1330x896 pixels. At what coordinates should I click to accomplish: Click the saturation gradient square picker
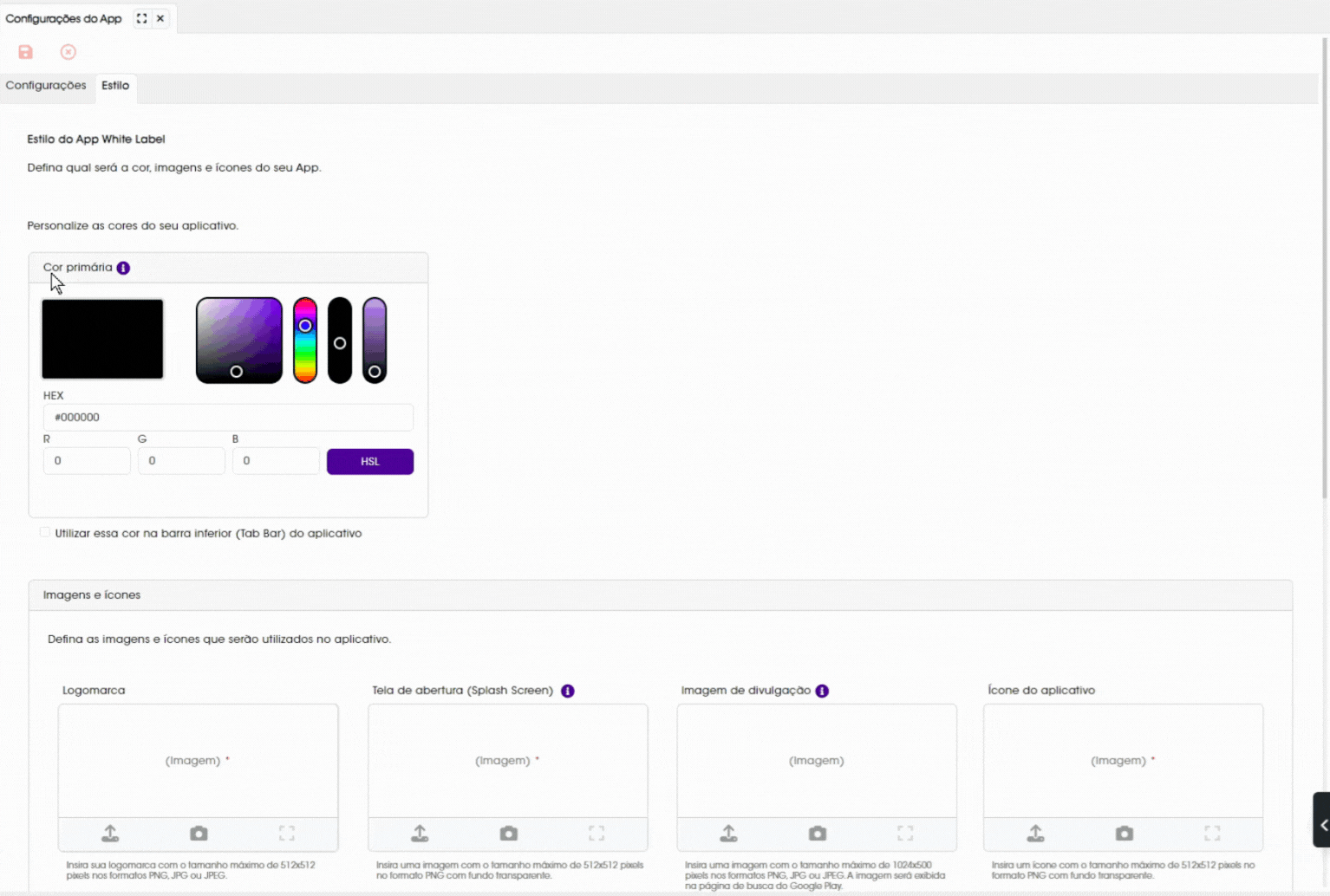point(239,341)
